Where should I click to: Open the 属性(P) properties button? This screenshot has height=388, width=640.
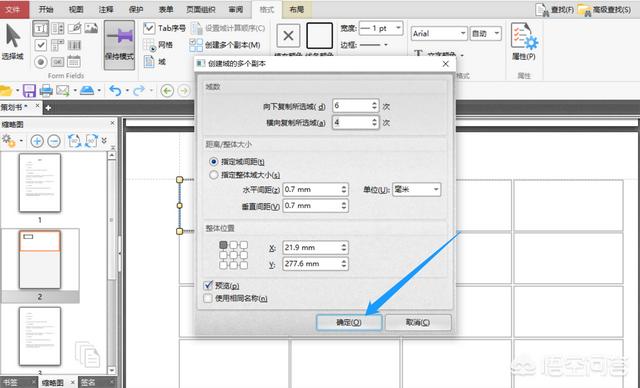(x=524, y=42)
